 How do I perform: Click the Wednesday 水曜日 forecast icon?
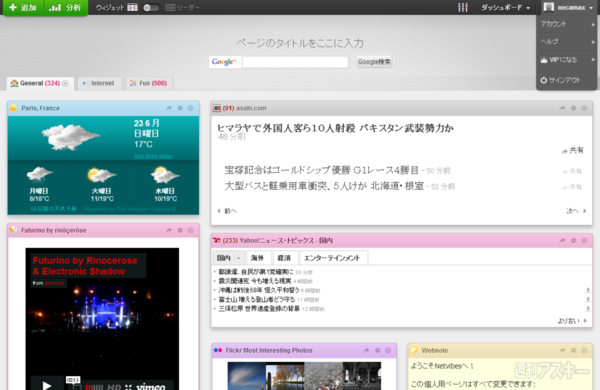[x=165, y=175]
